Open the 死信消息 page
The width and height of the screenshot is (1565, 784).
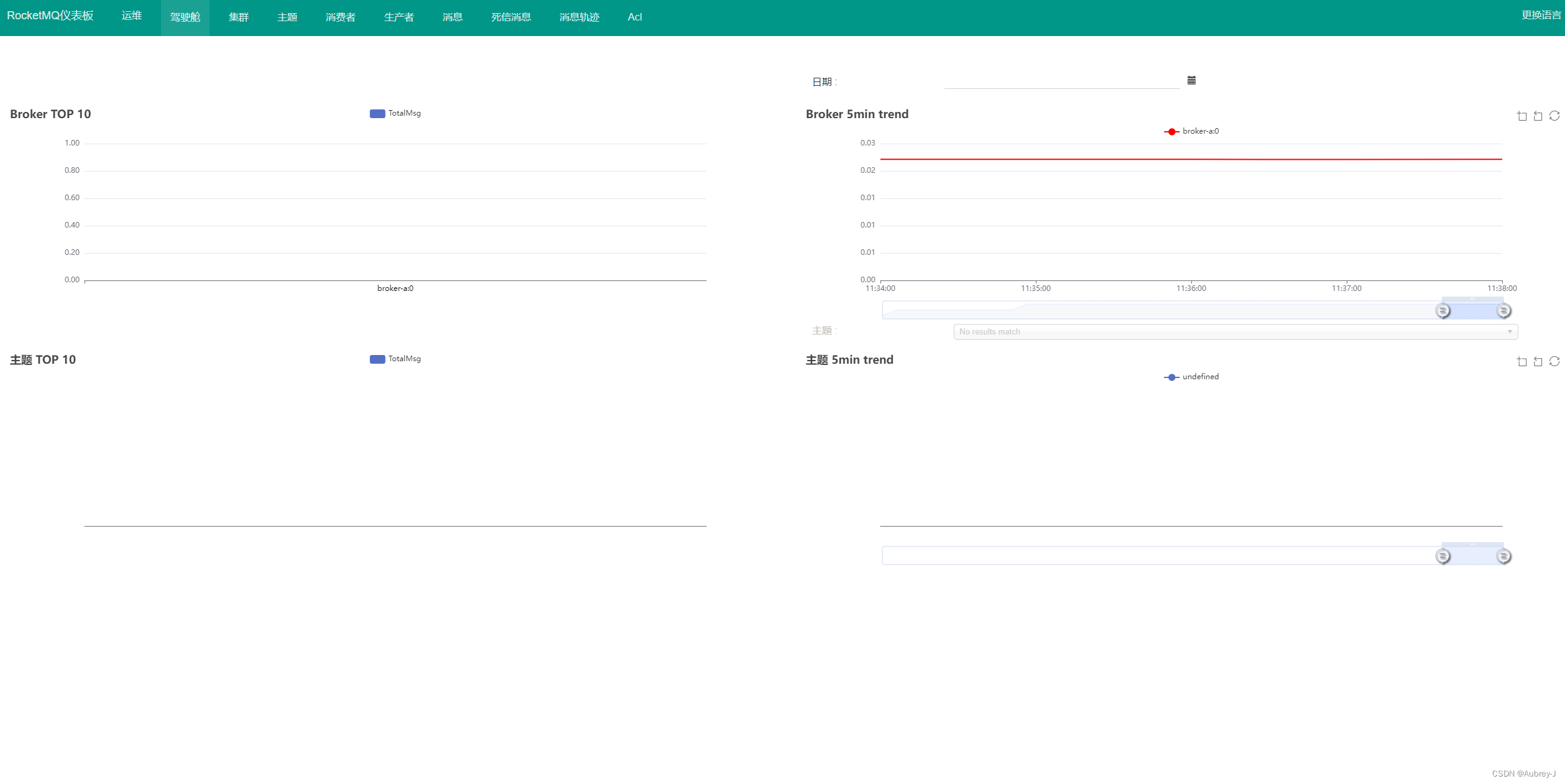point(510,17)
